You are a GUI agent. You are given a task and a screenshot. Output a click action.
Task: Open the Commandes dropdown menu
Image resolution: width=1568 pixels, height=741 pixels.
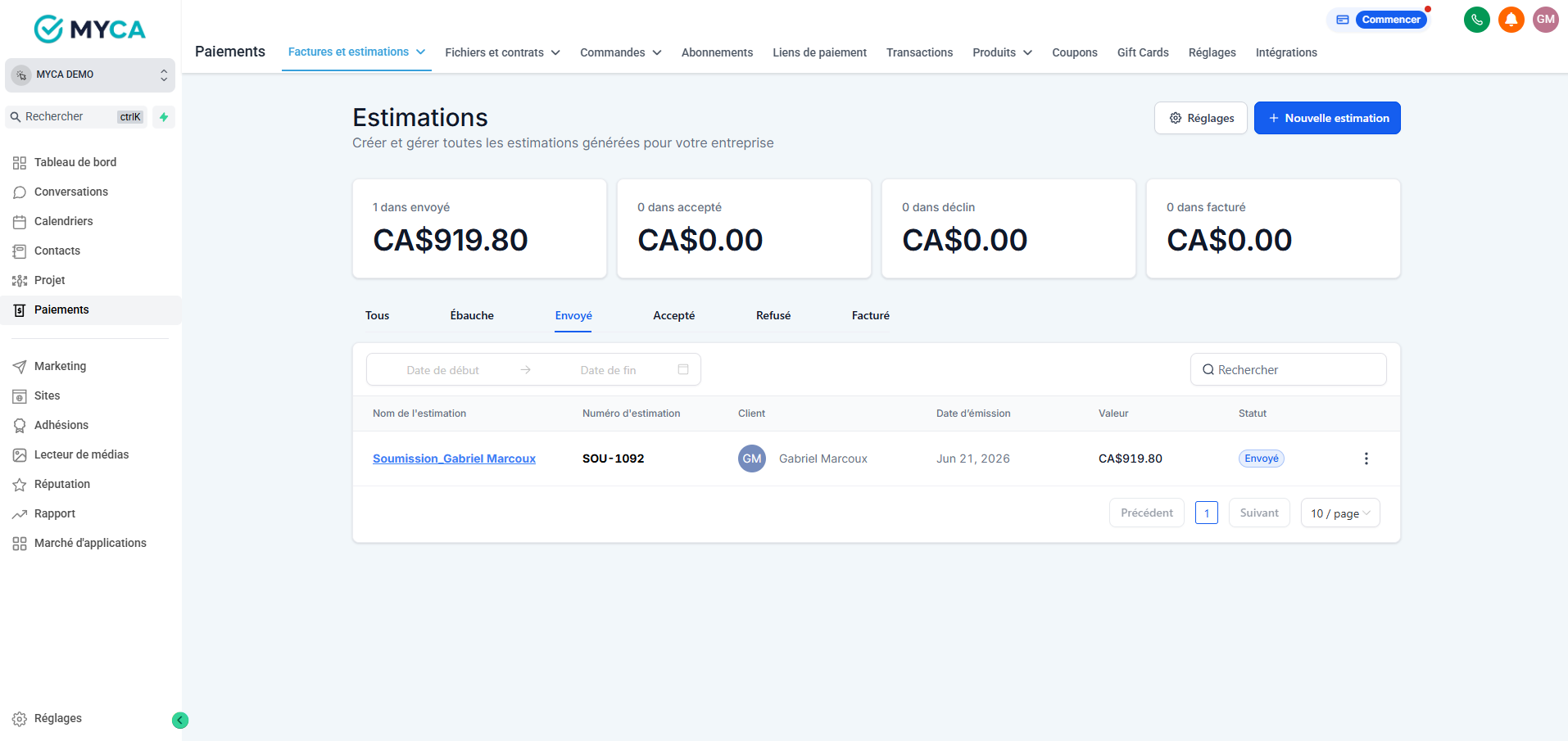click(x=620, y=52)
